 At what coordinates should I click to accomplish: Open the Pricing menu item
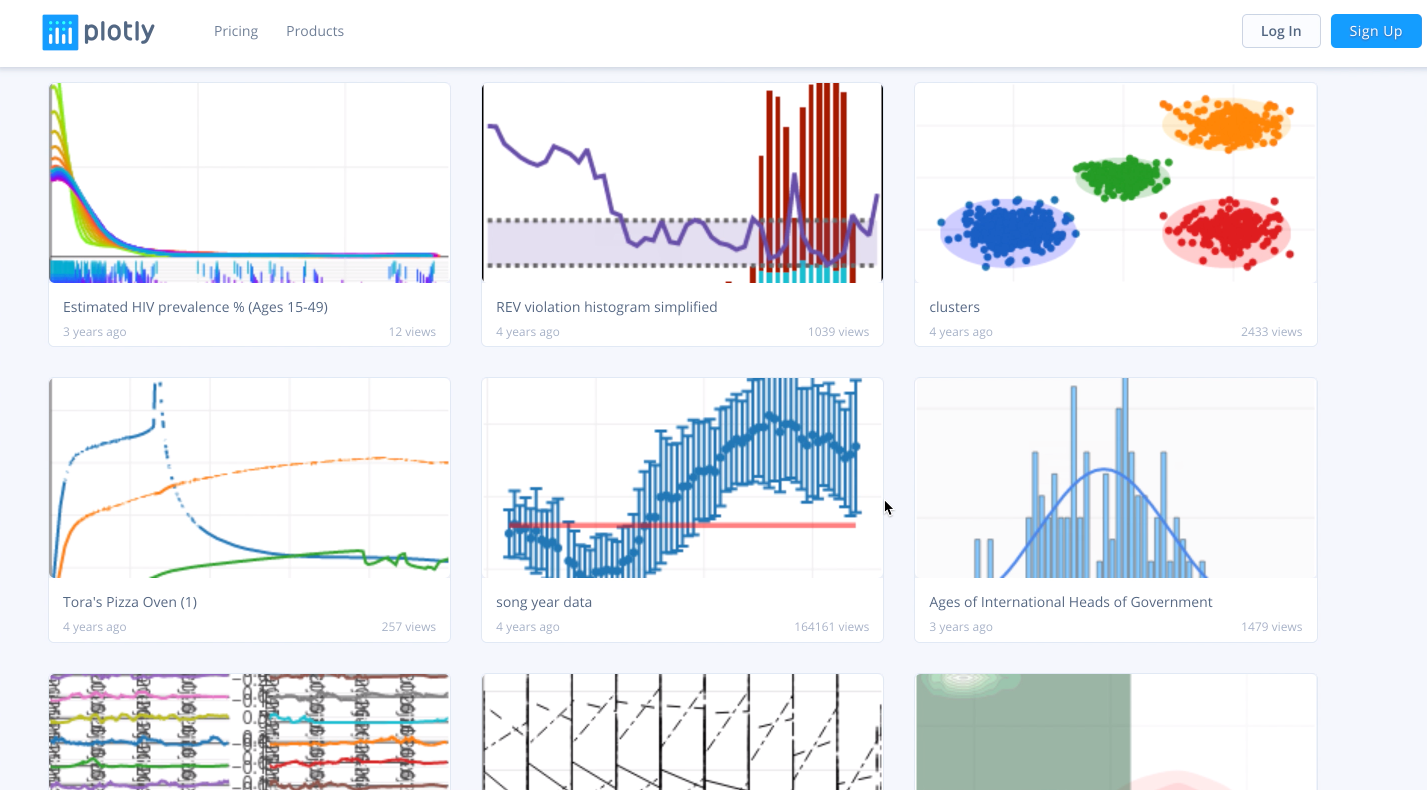[x=236, y=31]
